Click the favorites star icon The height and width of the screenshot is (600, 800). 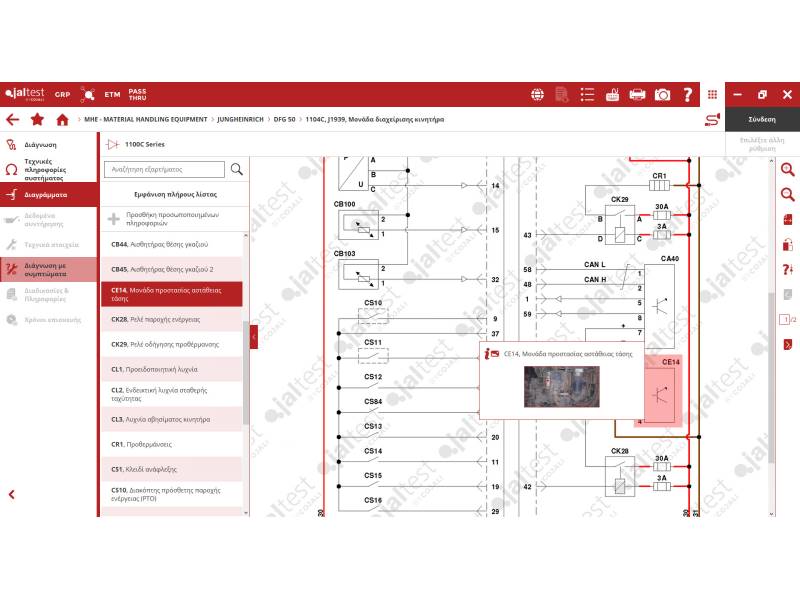pos(37,119)
